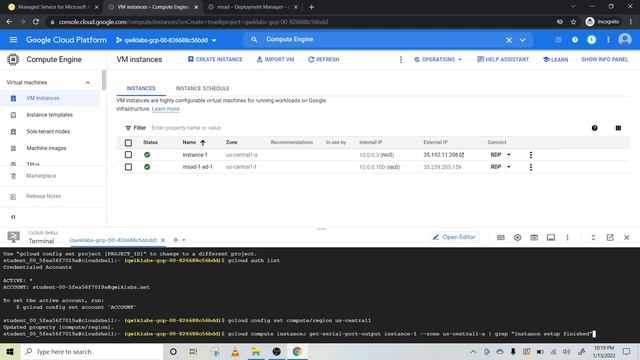
Task: Add a new Cloud Shell terminal tab
Action: (176, 240)
